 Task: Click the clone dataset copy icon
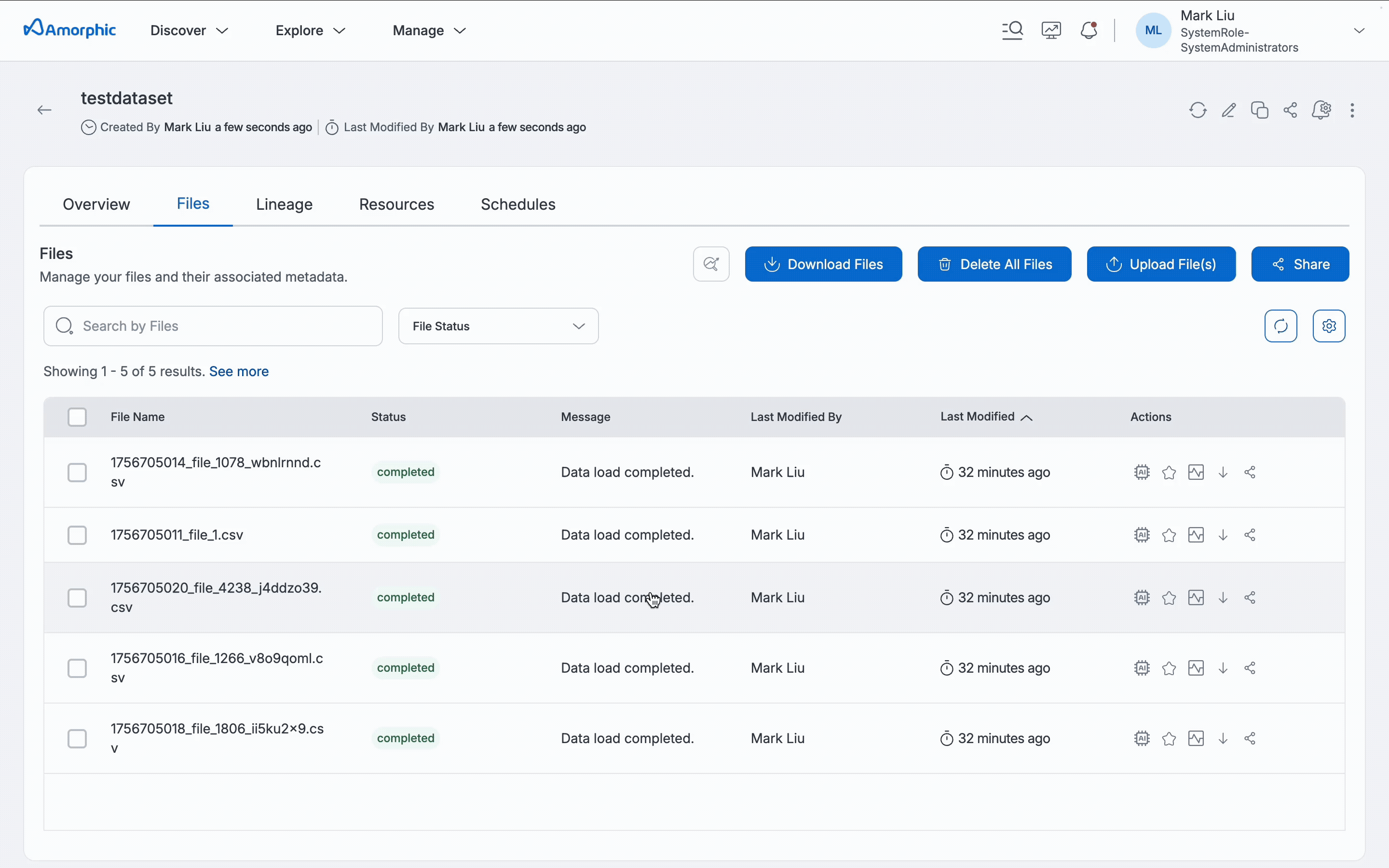1259,110
